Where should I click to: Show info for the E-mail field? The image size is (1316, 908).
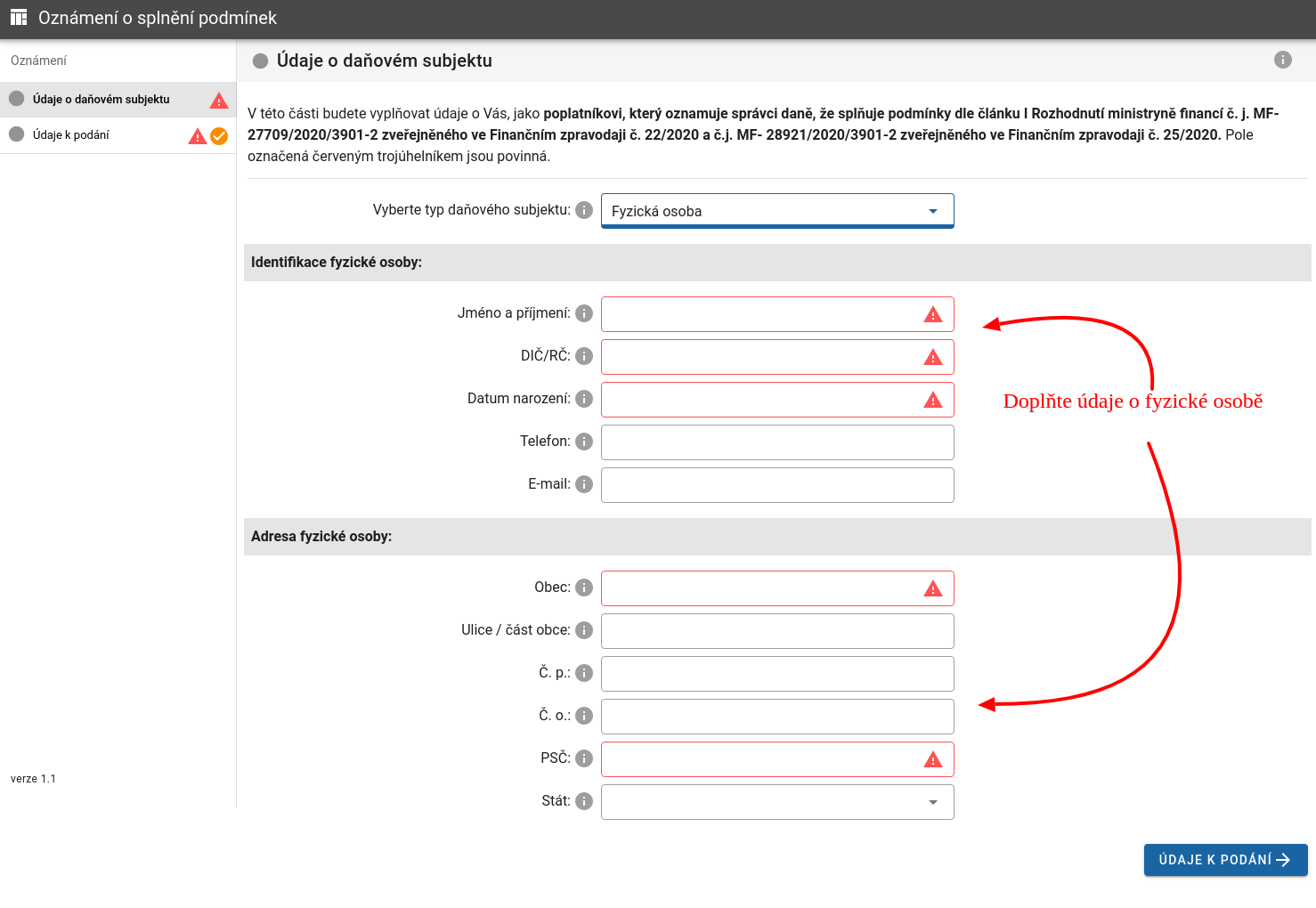coord(584,484)
